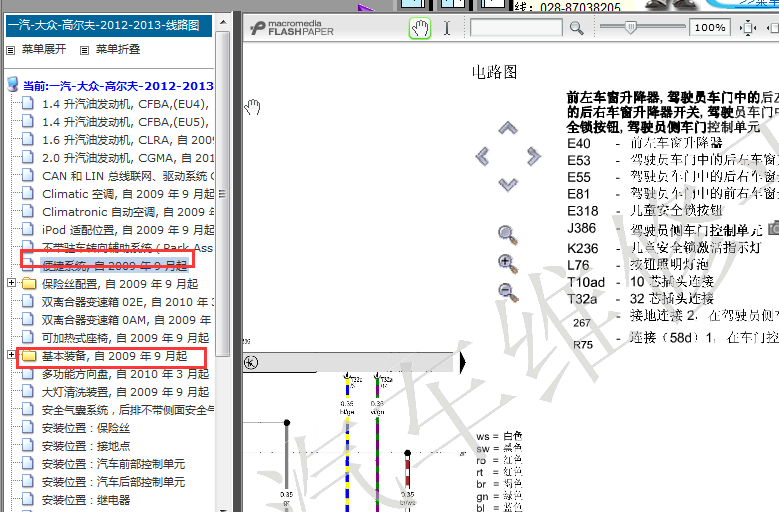Image resolution: width=779 pixels, height=512 pixels.
Task: Select 便捷系统, 自 2009 年 9 月起
Action: [x=114, y=265]
